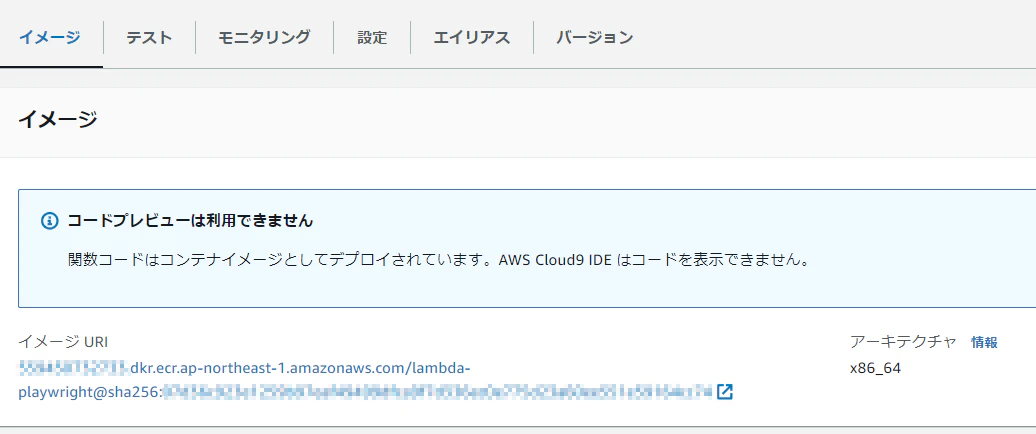Click the blurred sha256 hash value

pyautogui.click(x=438, y=392)
